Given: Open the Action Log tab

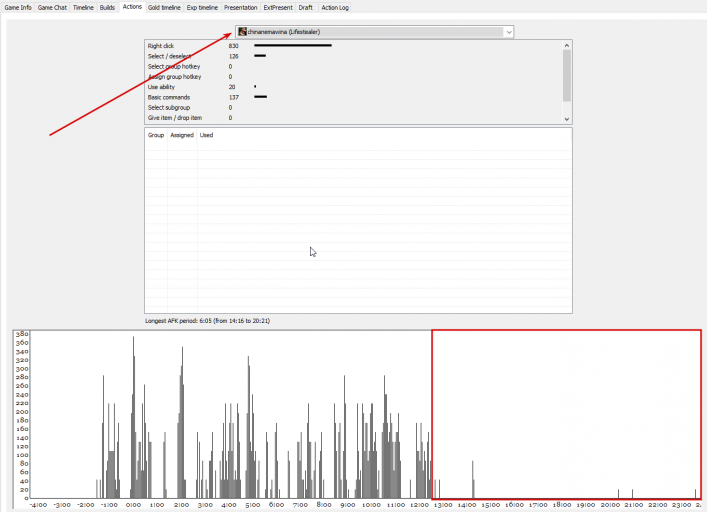Looking at the screenshot, I should pyautogui.click(x=335, y=7).
